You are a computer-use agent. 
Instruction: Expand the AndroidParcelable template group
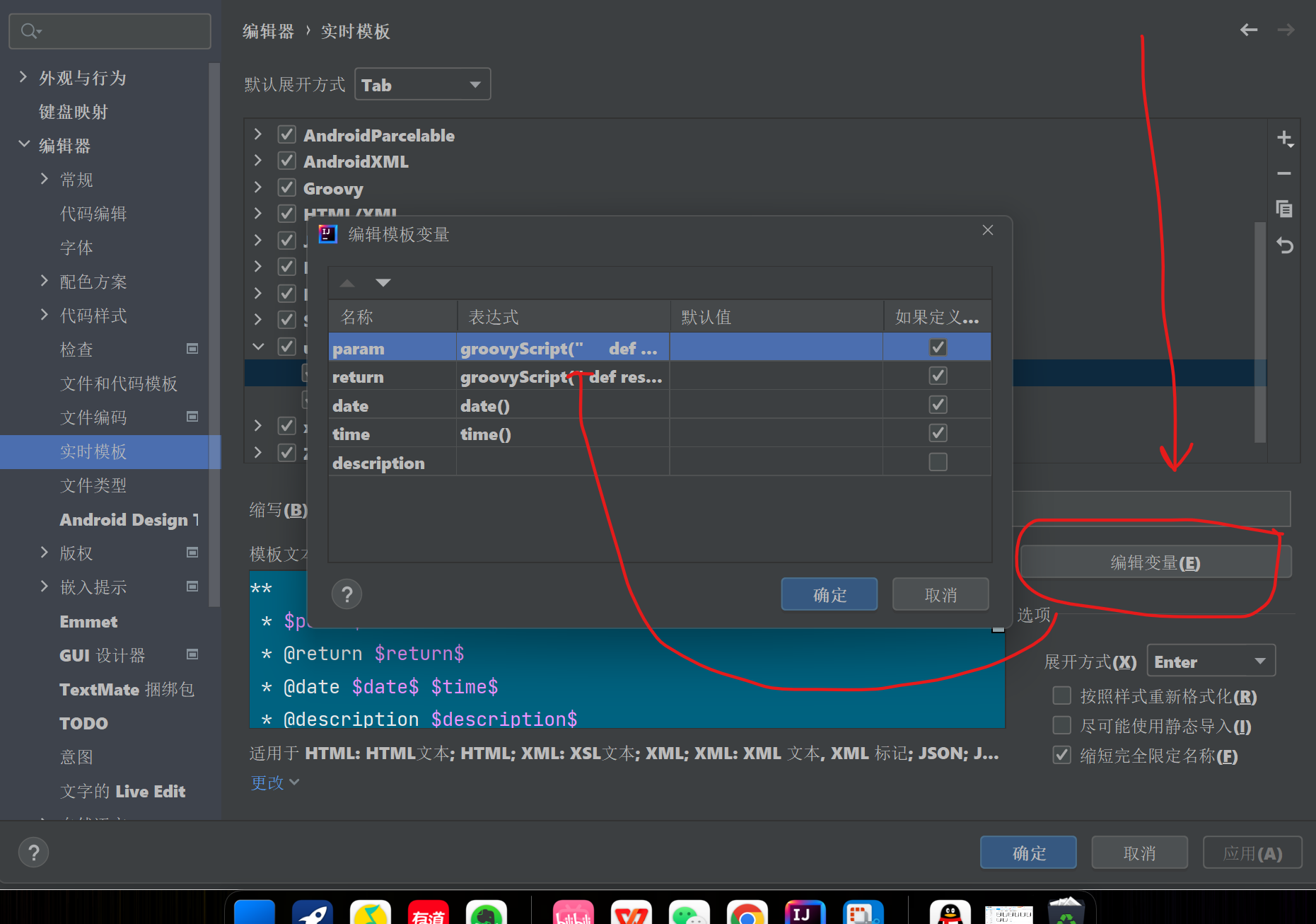[258, 134]
